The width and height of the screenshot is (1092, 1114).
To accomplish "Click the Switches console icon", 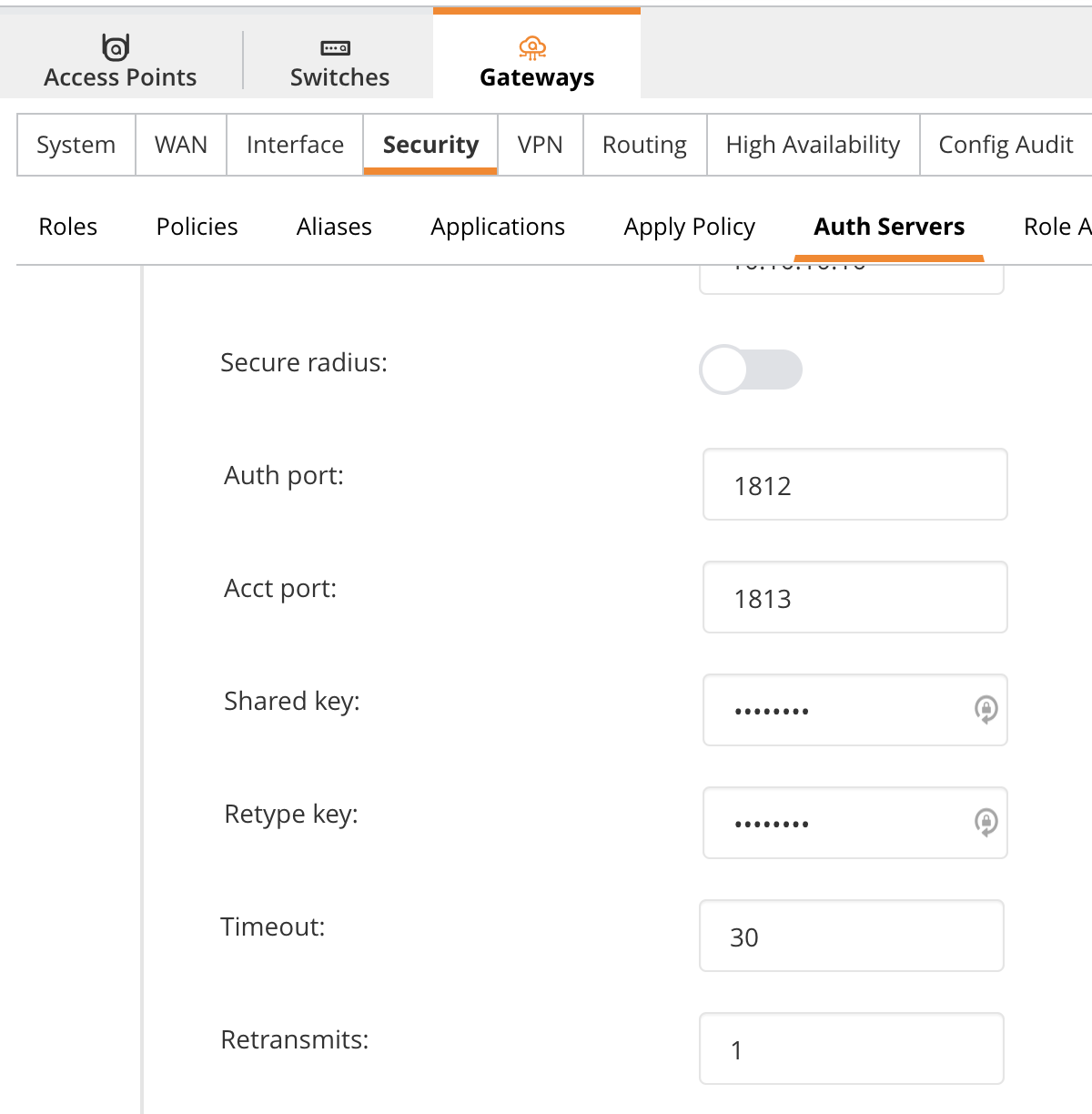I will (337, 48).
